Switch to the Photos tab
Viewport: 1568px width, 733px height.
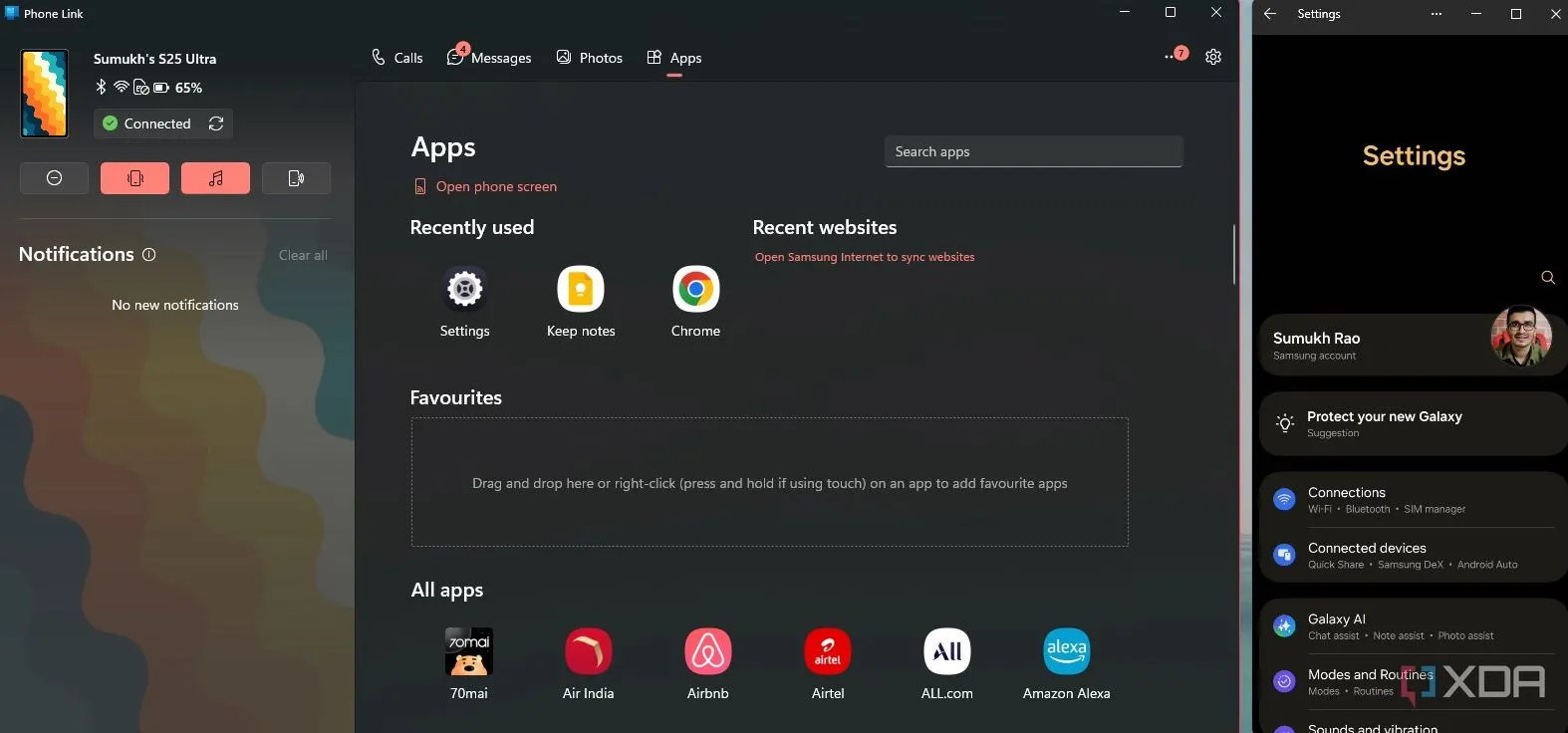(x=590, y=58)
